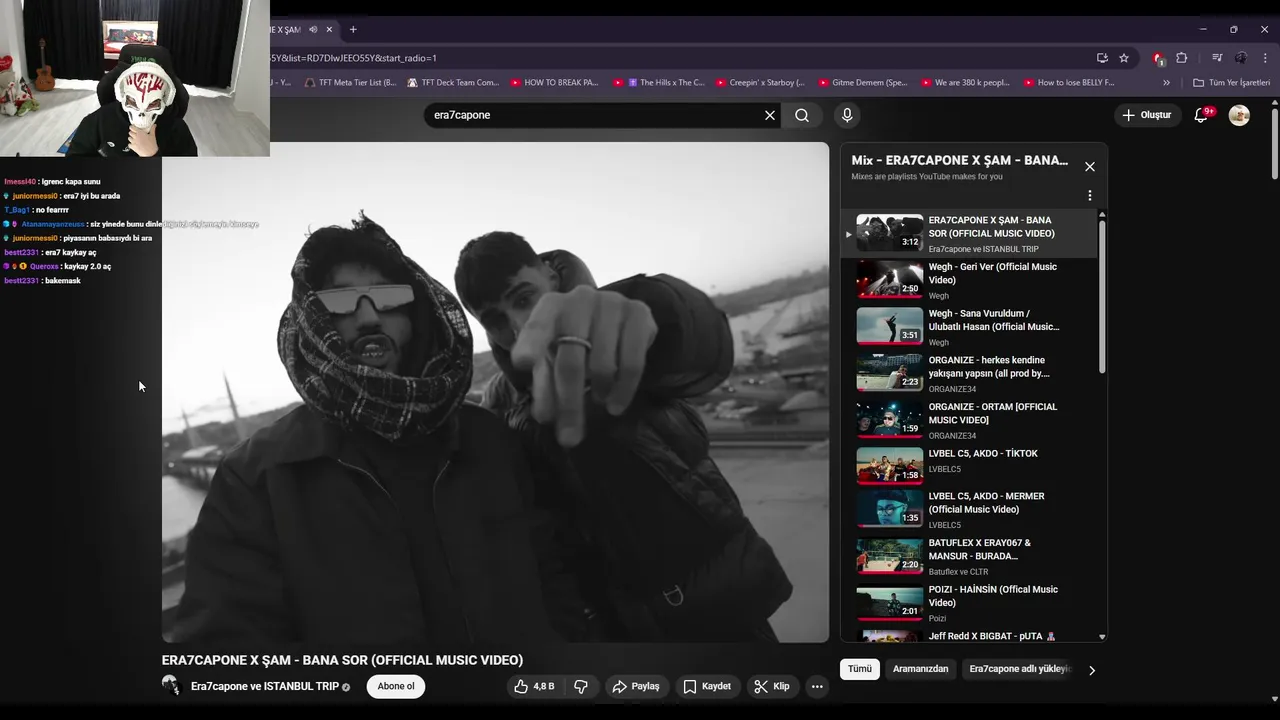Play LVBEL C5, AKDO - TİKTOK

point(968,465)
